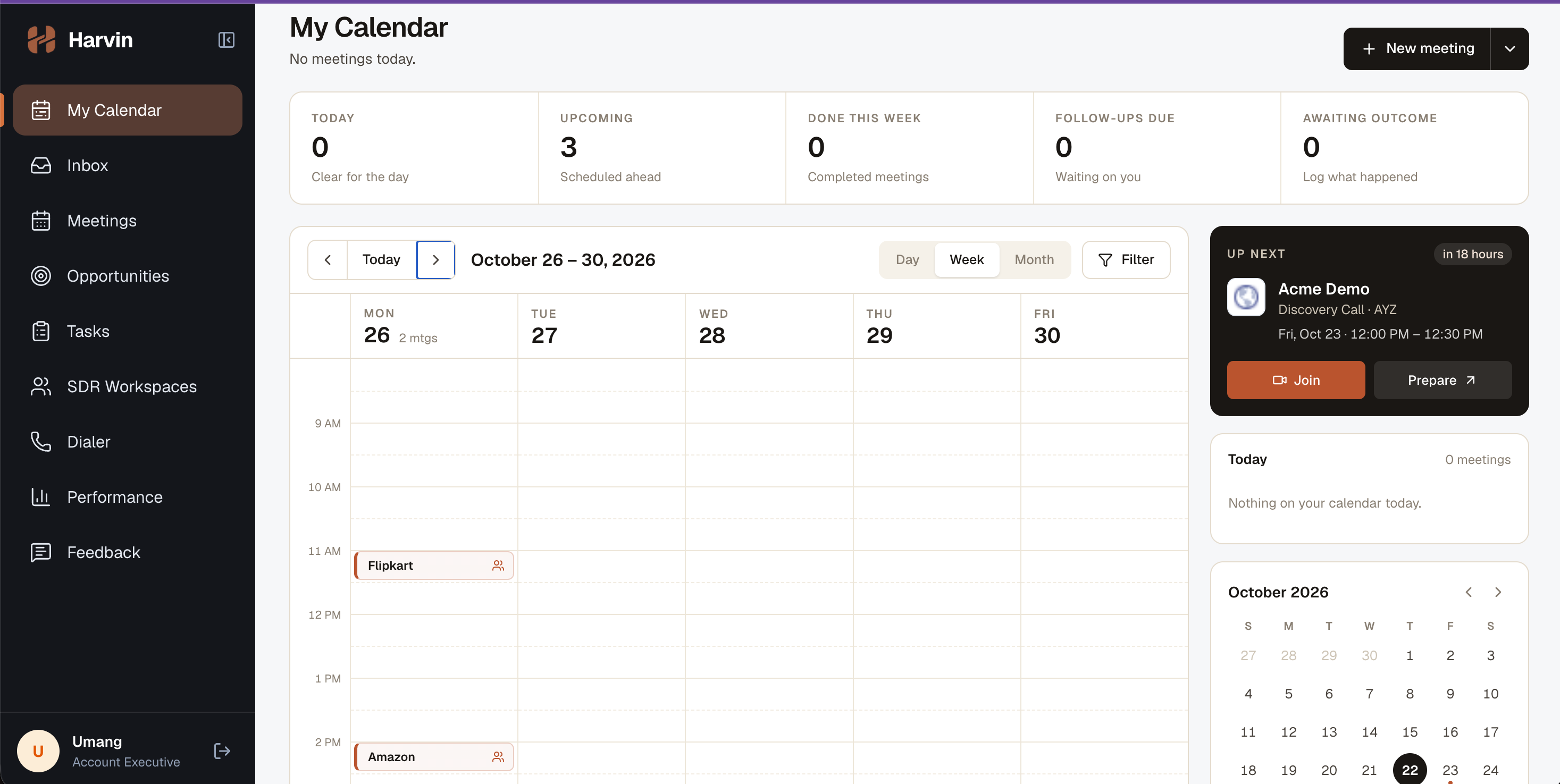Click the Done This Week card
The width and height of the screenshot is (1560, 784).
[910, 148]
